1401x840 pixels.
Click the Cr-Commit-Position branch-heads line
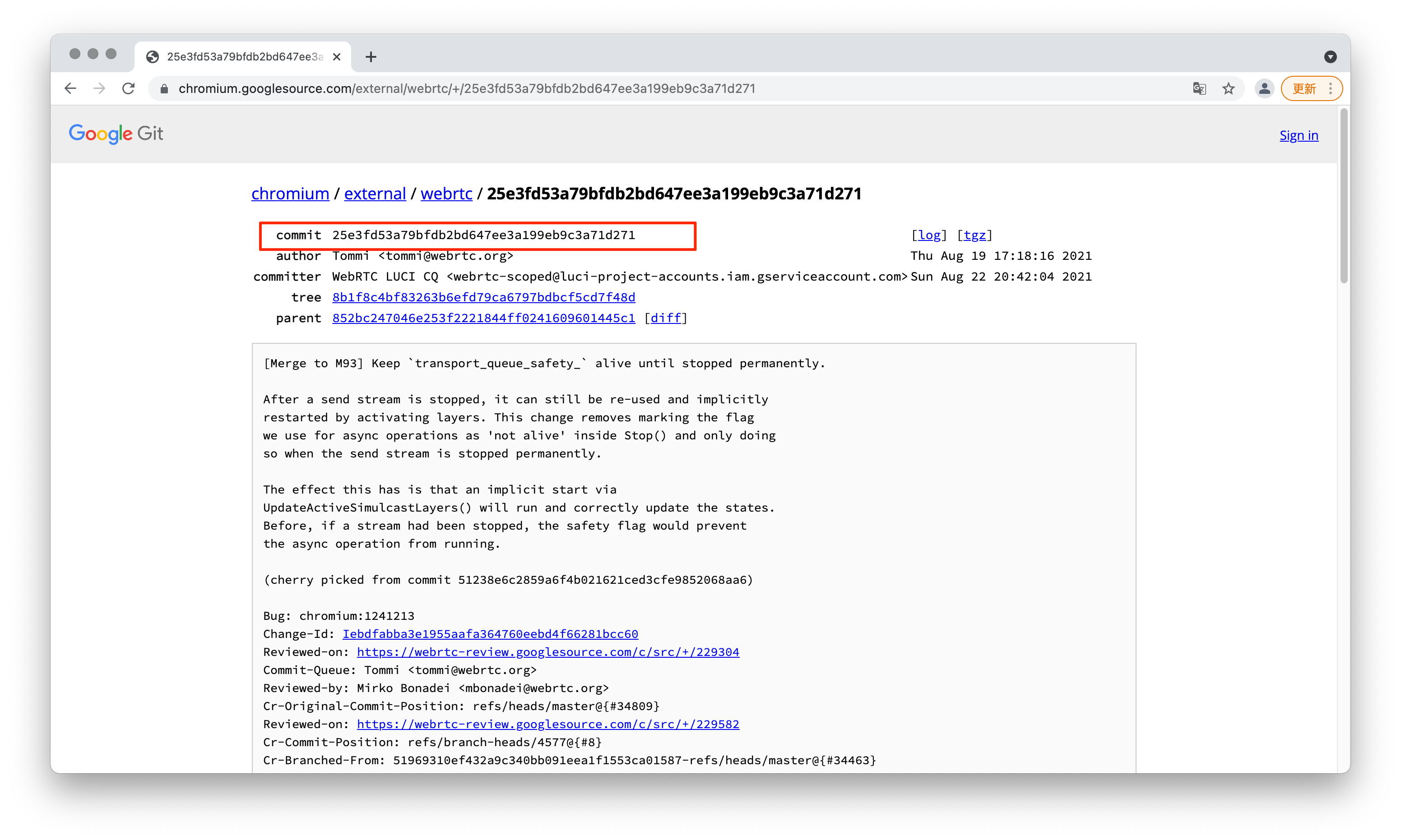(x=433, y=742)
